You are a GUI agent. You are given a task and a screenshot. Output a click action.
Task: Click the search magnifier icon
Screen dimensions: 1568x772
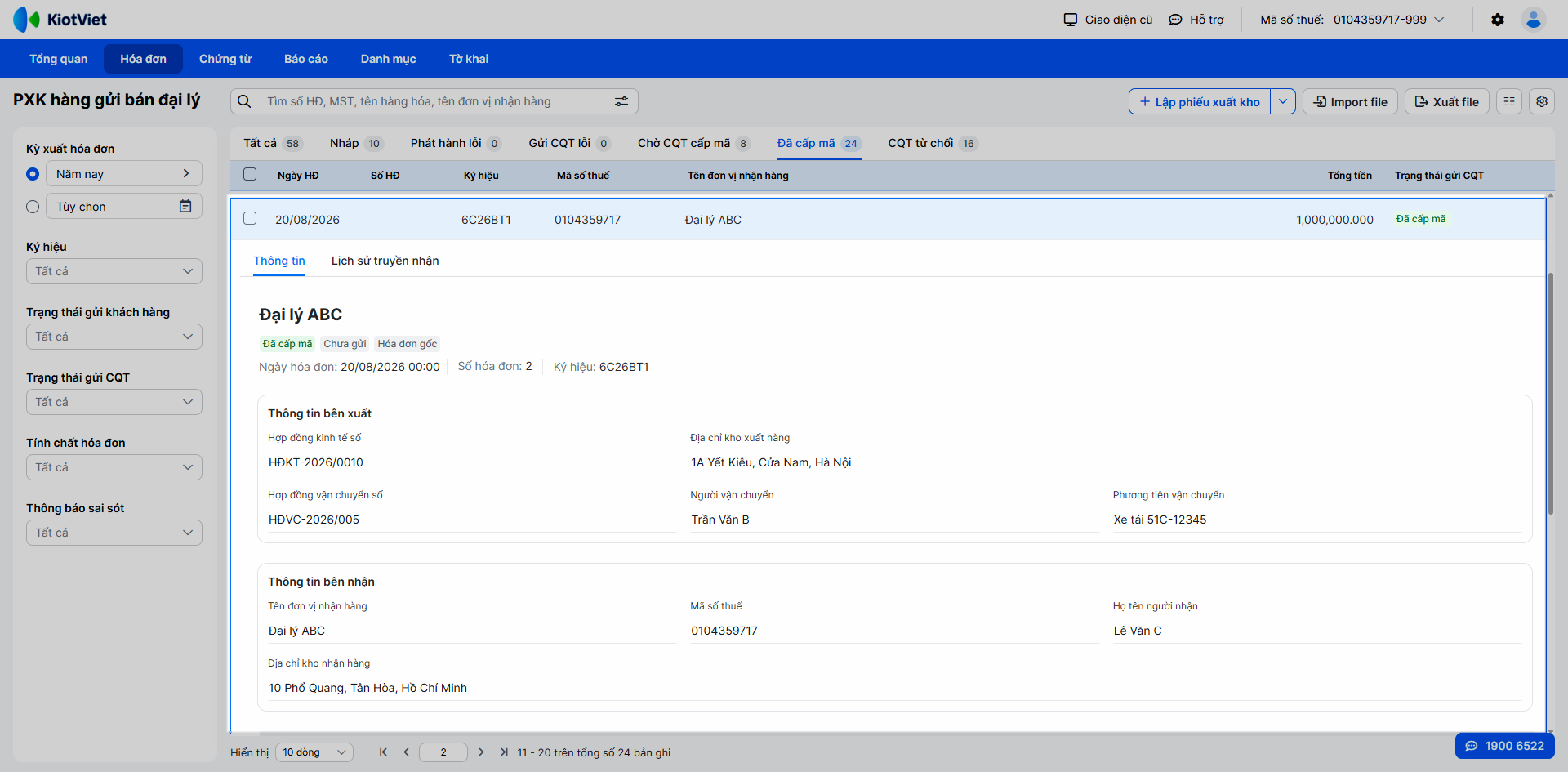244,101
